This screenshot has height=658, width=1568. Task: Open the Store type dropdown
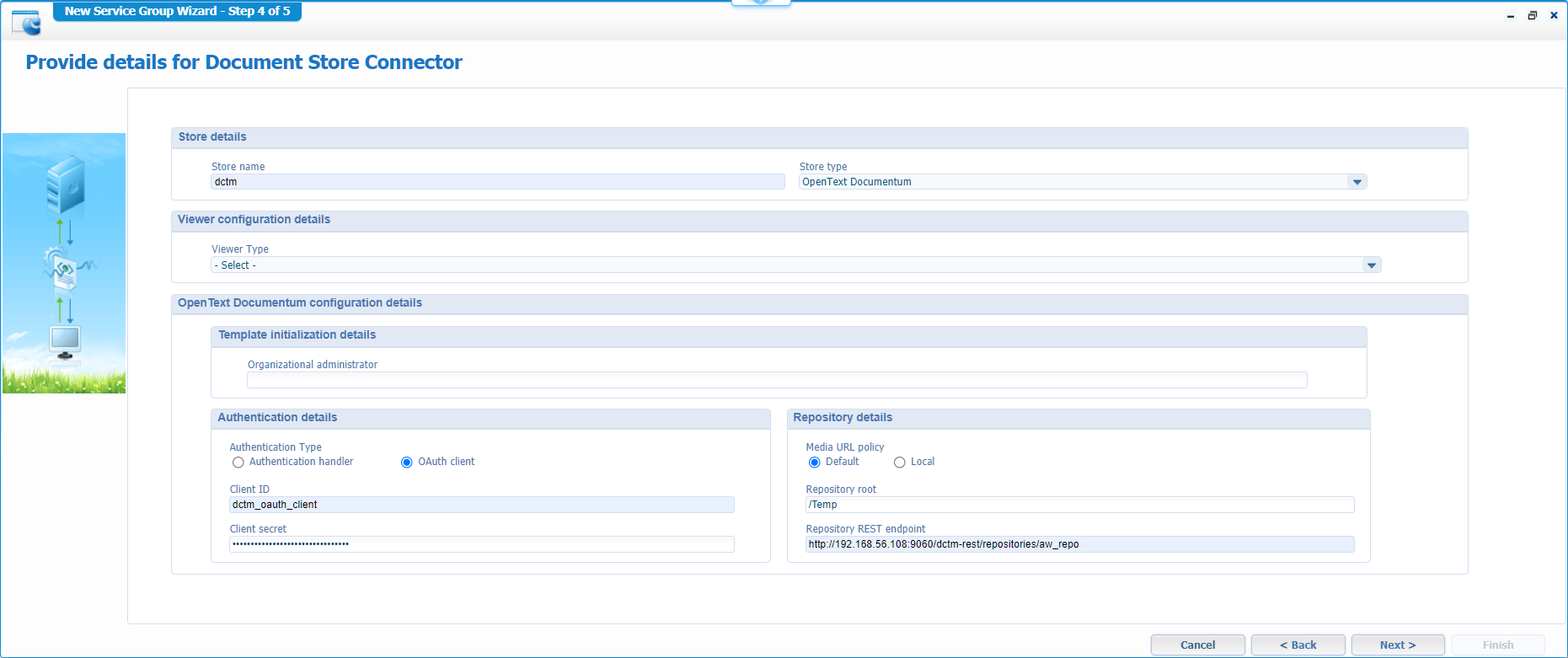pos(1357,182)
